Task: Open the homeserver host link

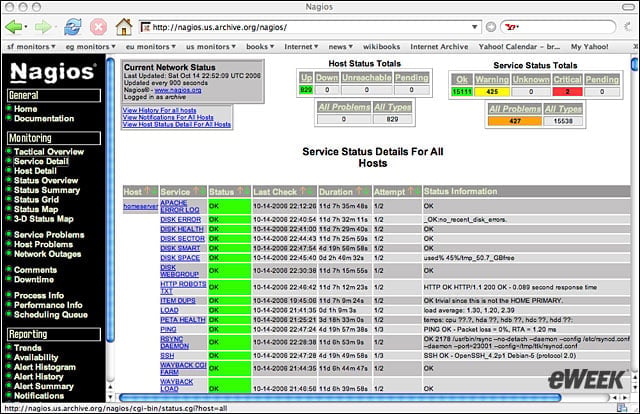Action: (x=141, y=206)
